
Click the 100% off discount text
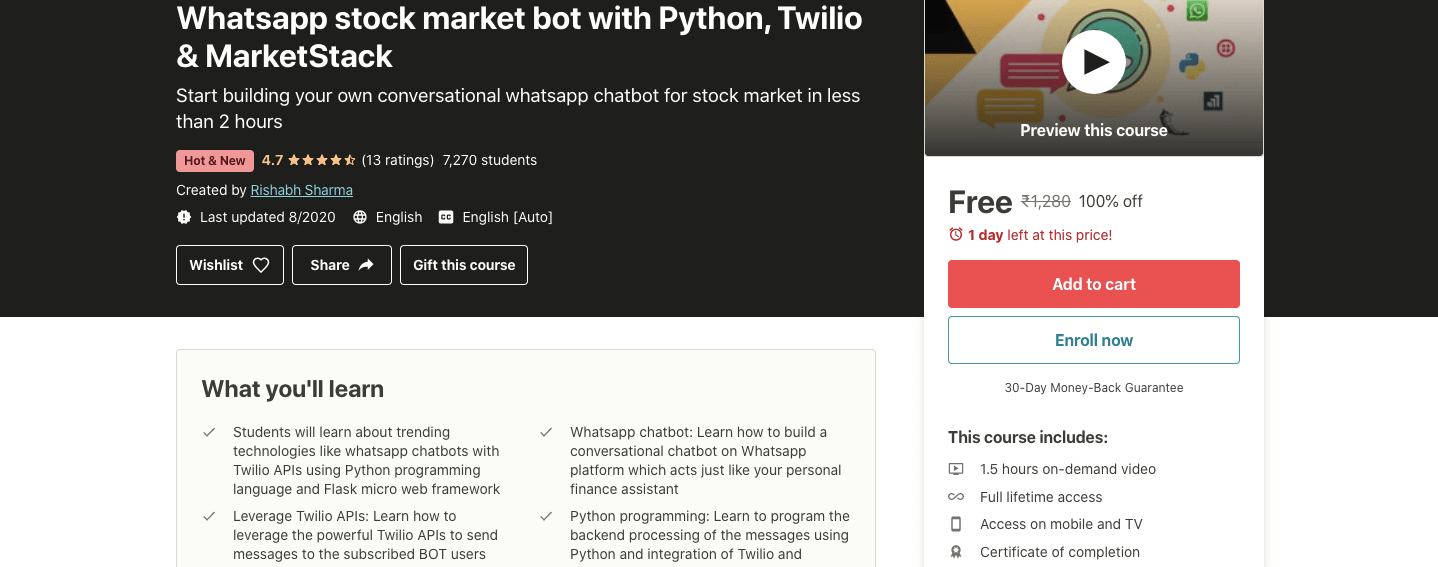click(x=1110, y=201)
